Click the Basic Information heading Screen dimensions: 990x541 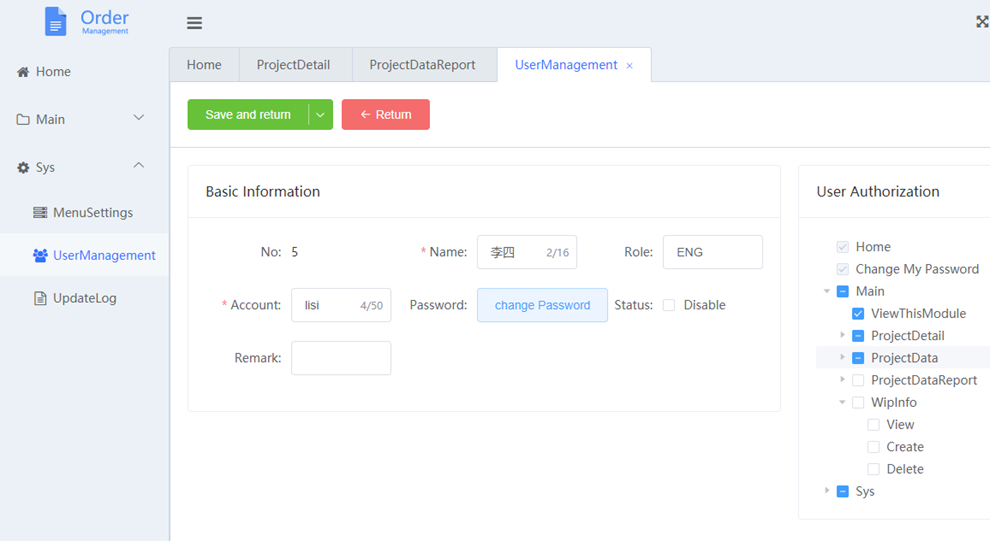263,192
